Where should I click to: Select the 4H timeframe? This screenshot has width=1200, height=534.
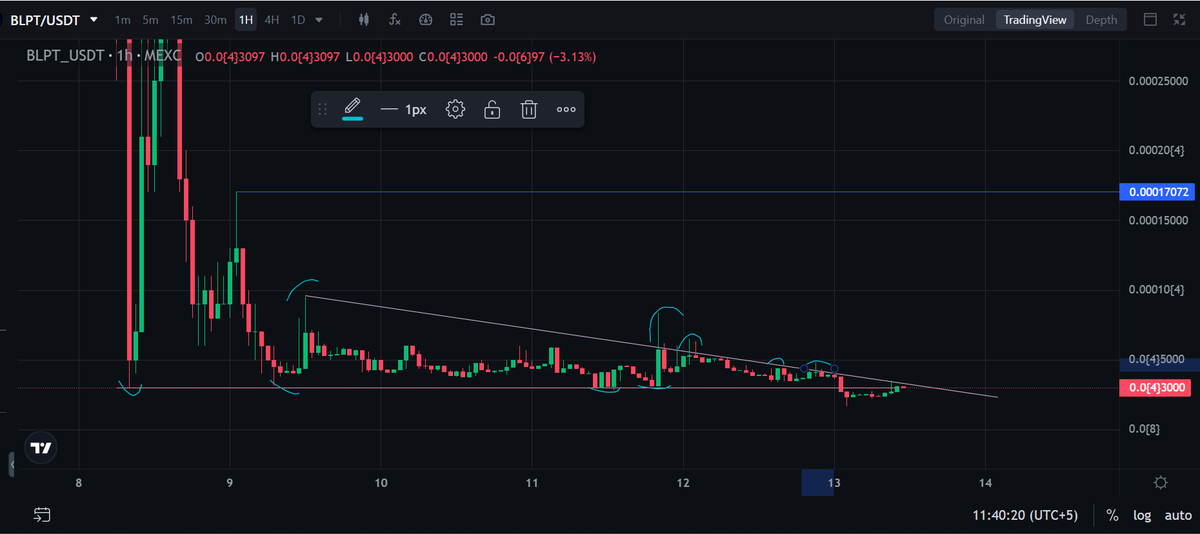[x=272, y=20]
